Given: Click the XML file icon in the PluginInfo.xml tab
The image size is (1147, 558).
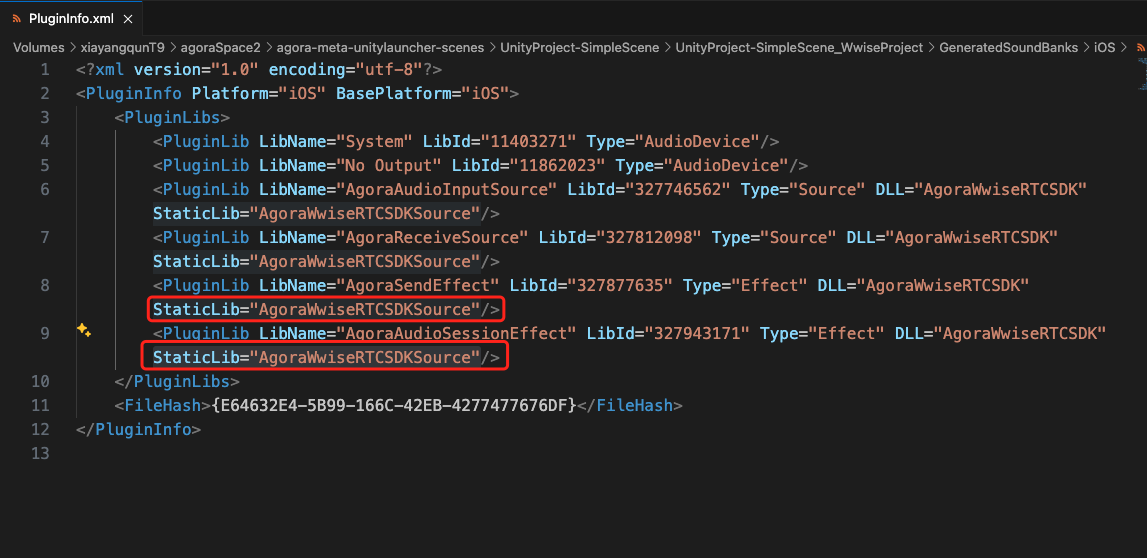Looking at the screenshot, I should pos(17,19).
